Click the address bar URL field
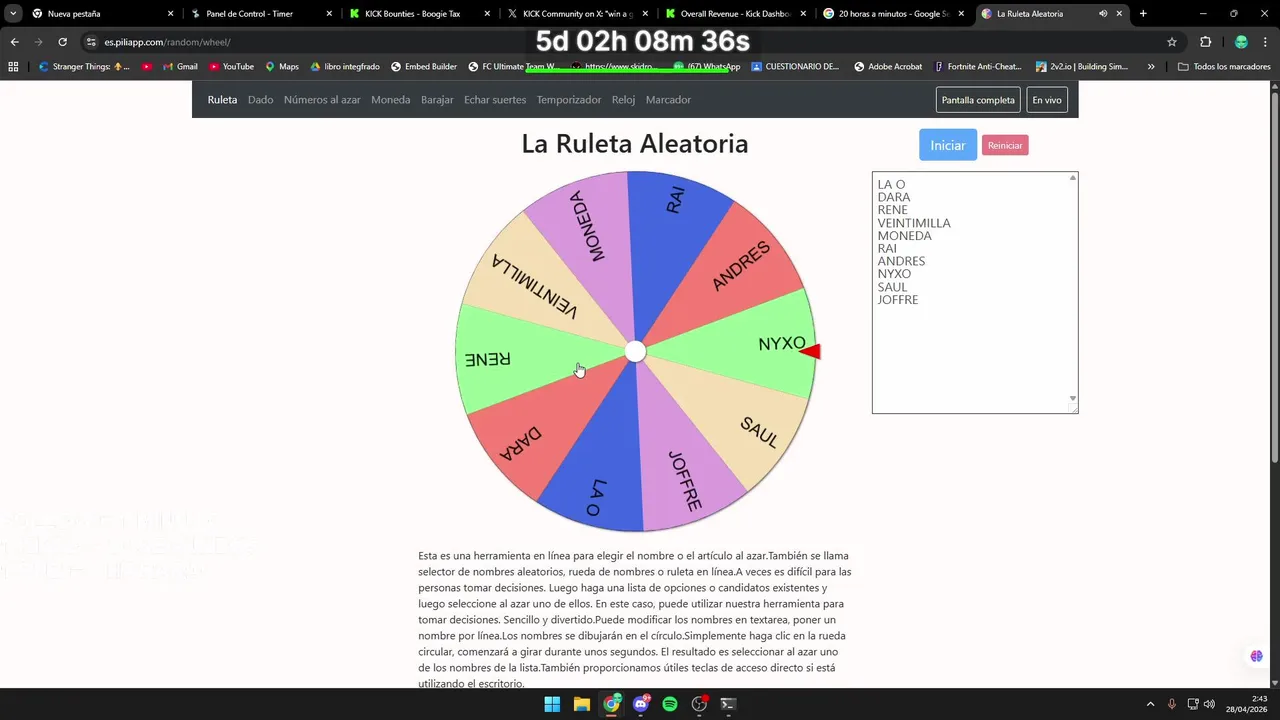This screenshot has width=1280, height=720. pos(620,42)
